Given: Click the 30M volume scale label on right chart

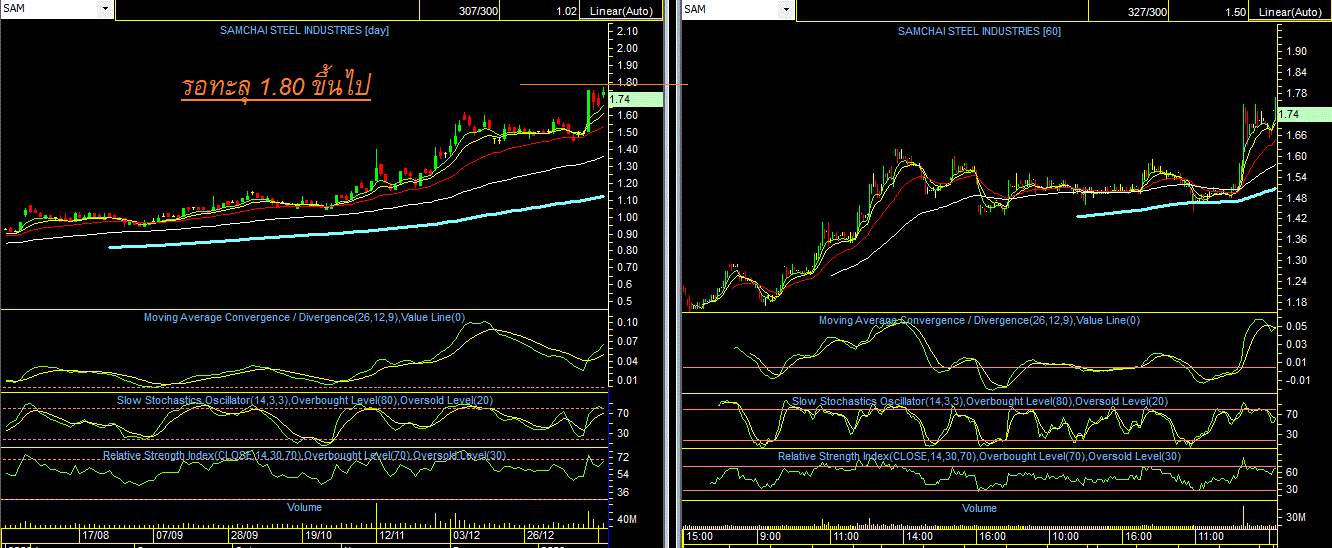Looking at the screenshot, I should coord(1298,518).
